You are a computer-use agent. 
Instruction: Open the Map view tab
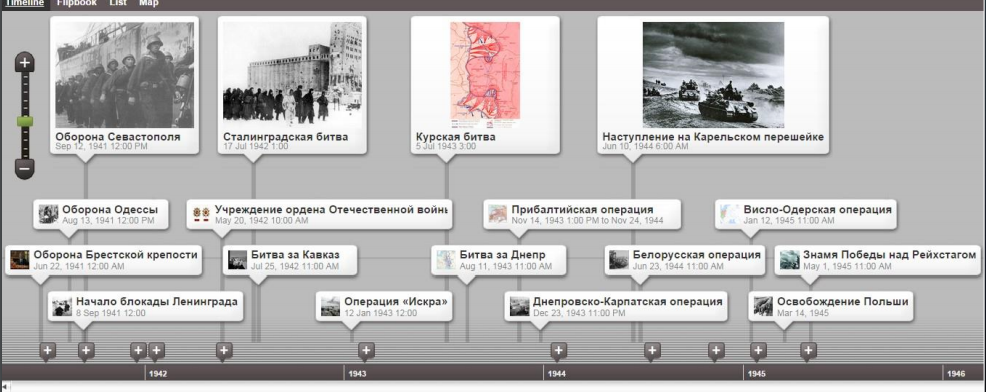149,3
